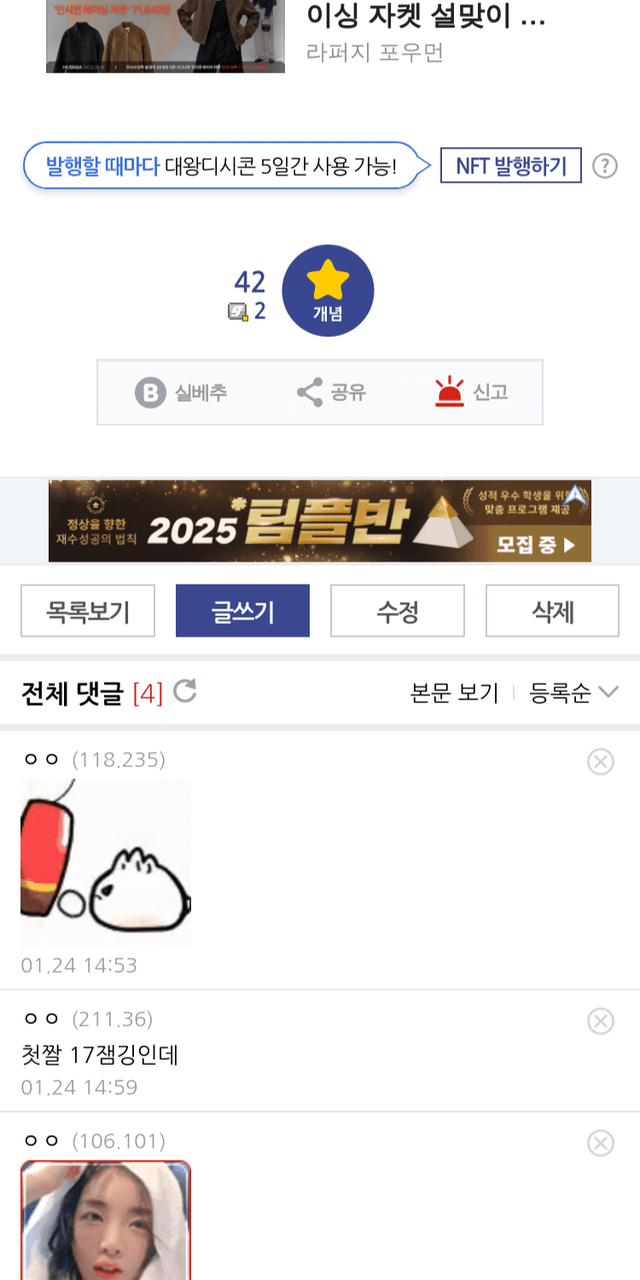Image resolution: width=640 pixels, height=1280 pixels.
Task: Tap the star 개념 recommend button
Action: pos(328,291)
